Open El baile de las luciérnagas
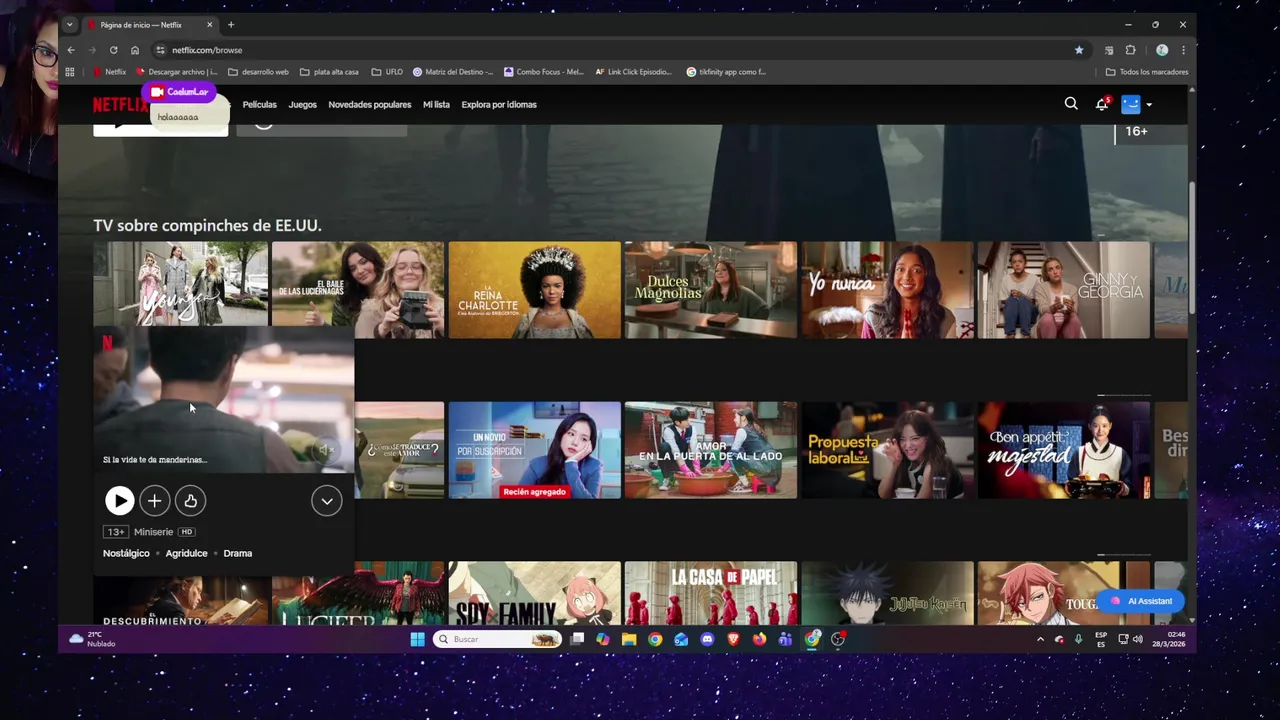Image resolution: width=1280 pixels, height=720 pixels. [358, 290]
